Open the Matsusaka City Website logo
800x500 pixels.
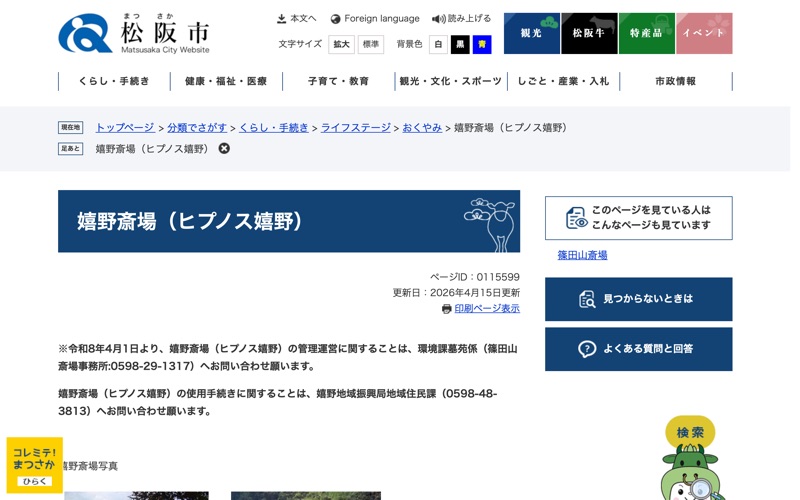pos(134,34)
